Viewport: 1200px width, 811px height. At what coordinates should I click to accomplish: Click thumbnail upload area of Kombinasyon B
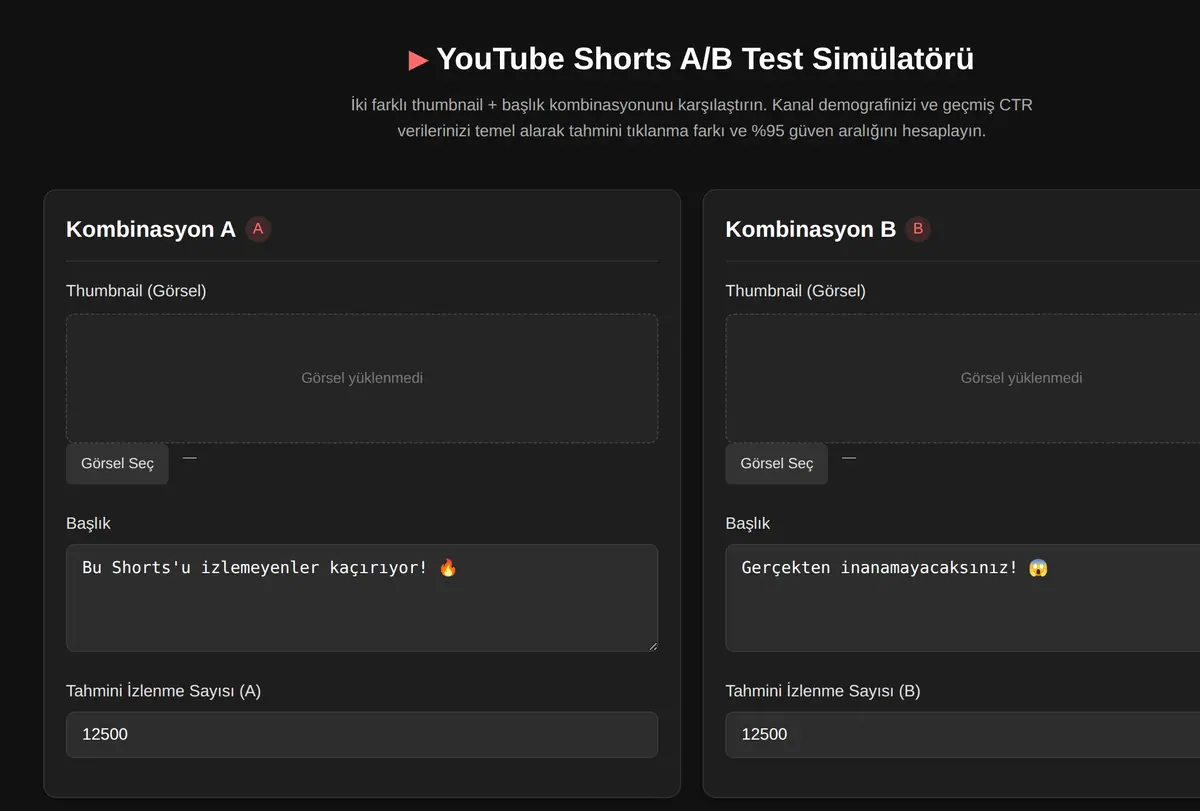(x=963, y=378)
